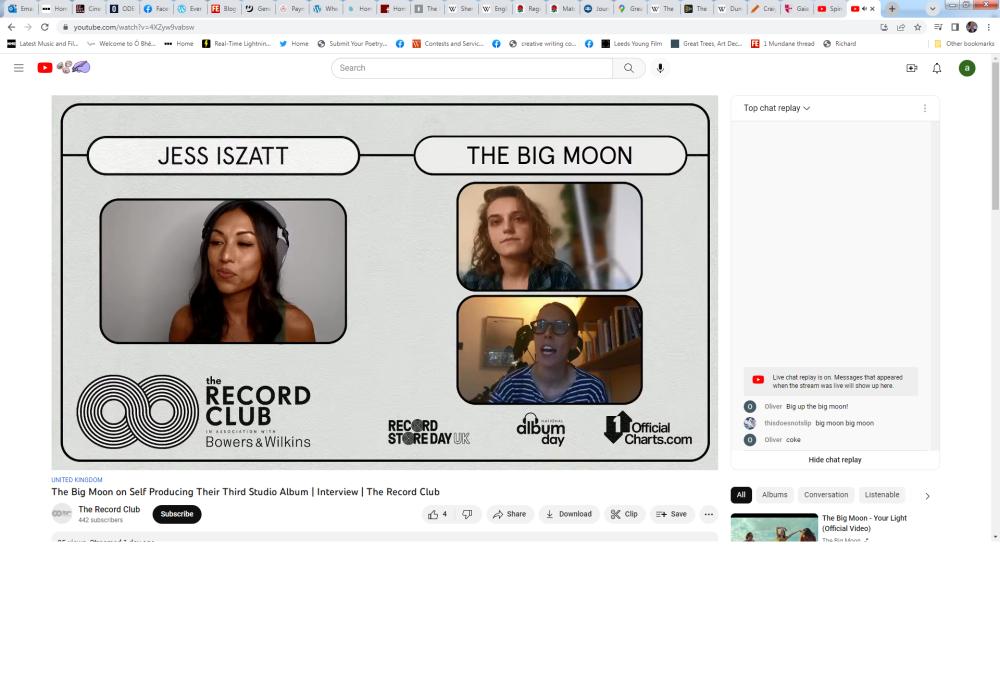Switch to the Spin YouTube tab

click(x=830, y=9)
